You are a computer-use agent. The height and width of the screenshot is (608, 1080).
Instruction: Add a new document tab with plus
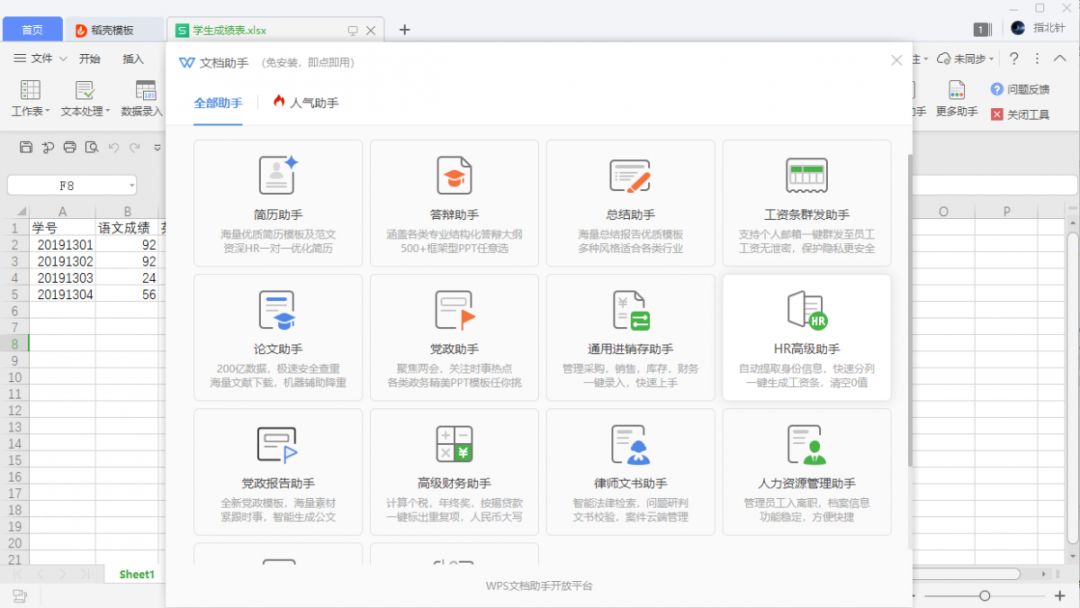(x=405, y=30)
